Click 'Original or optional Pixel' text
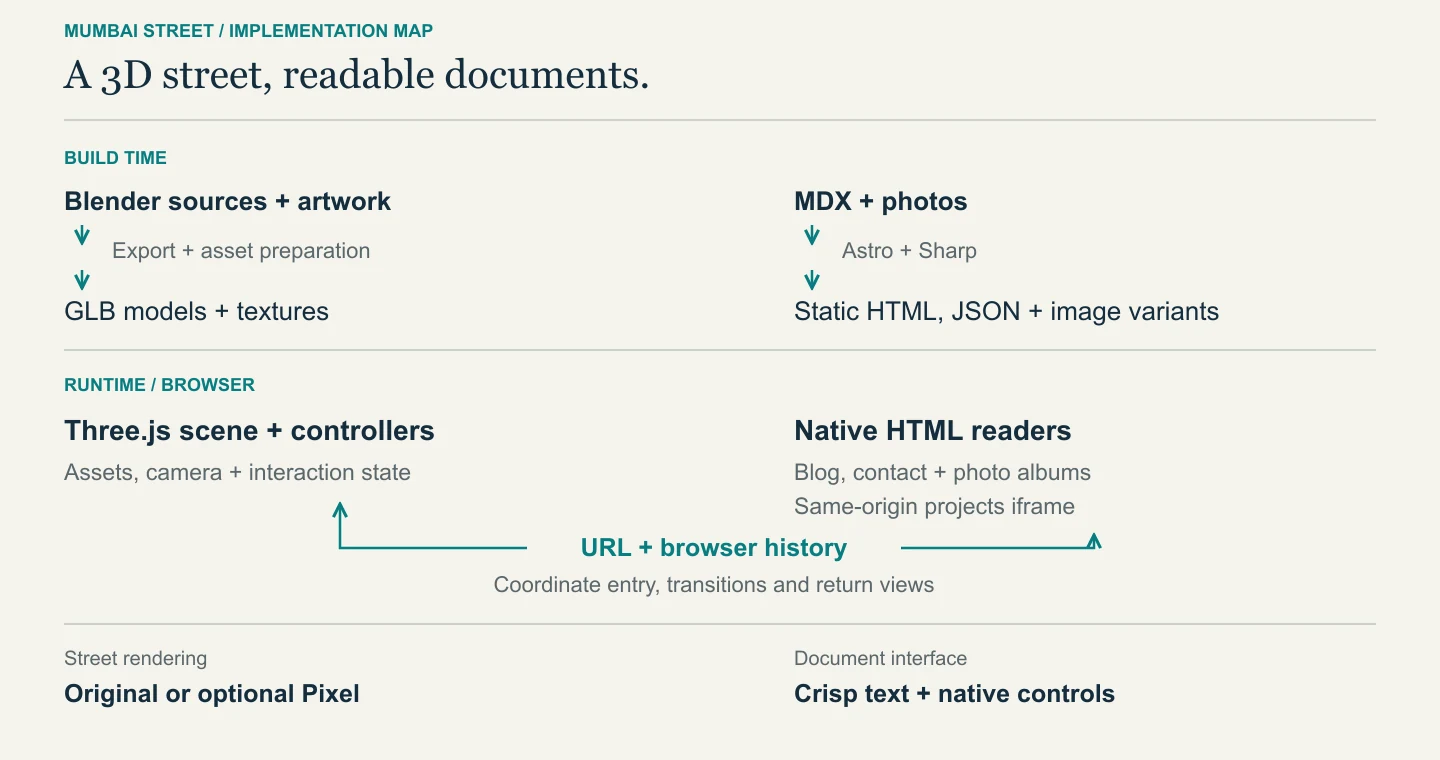1440x760 pixels. pos(211,694)
